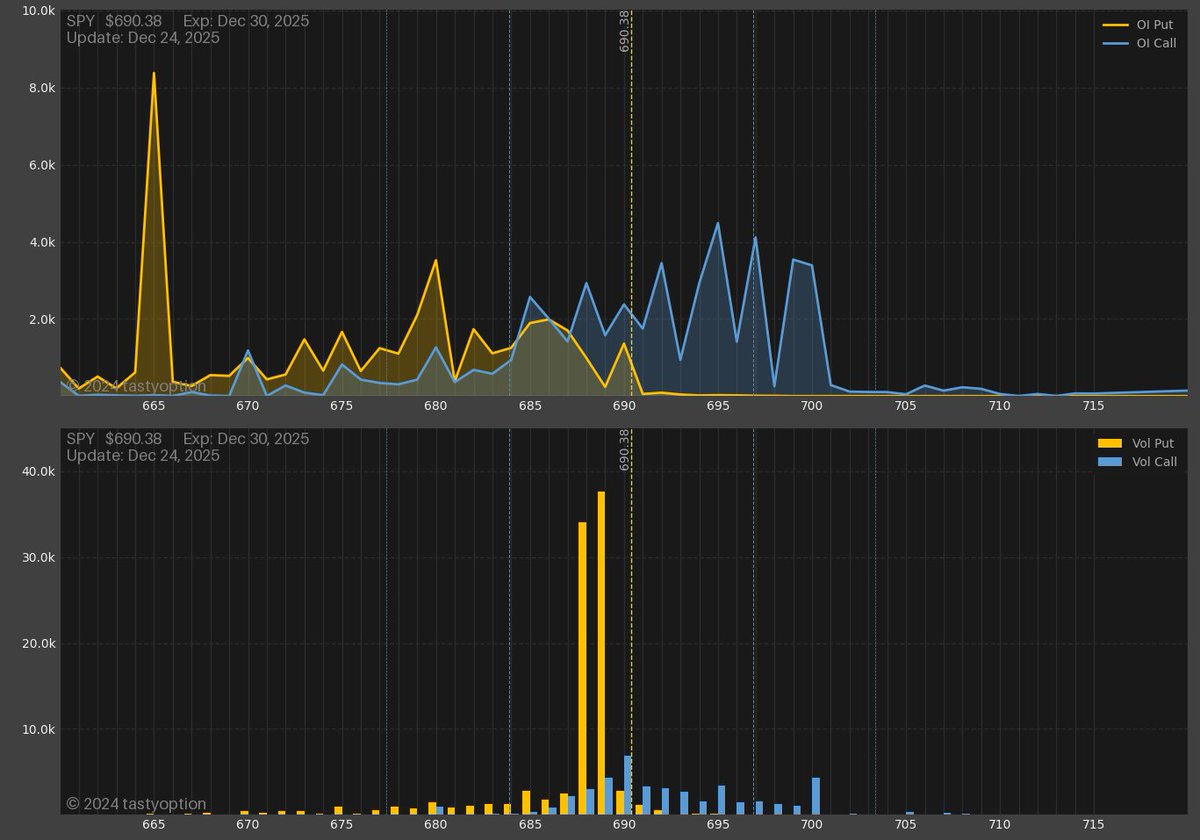Click the vertical 690.38 price marker label in the top chart

pos(624,31)
